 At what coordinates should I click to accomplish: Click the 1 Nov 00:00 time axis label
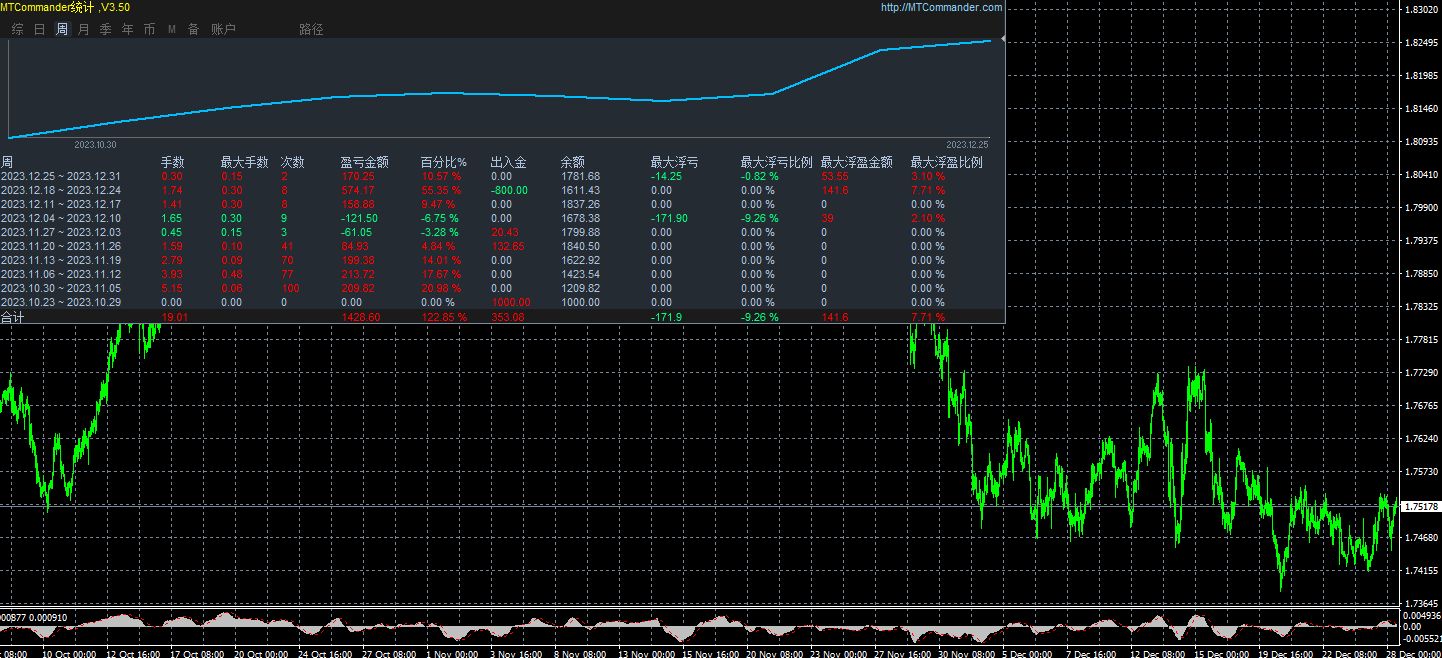pos(453,653)
